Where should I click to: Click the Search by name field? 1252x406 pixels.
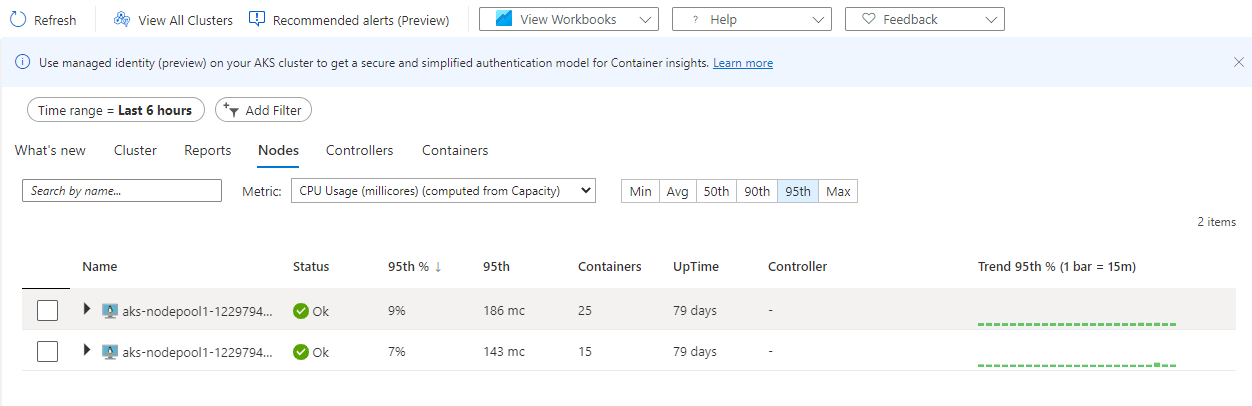pyautogui.click(x=122, y=191)
